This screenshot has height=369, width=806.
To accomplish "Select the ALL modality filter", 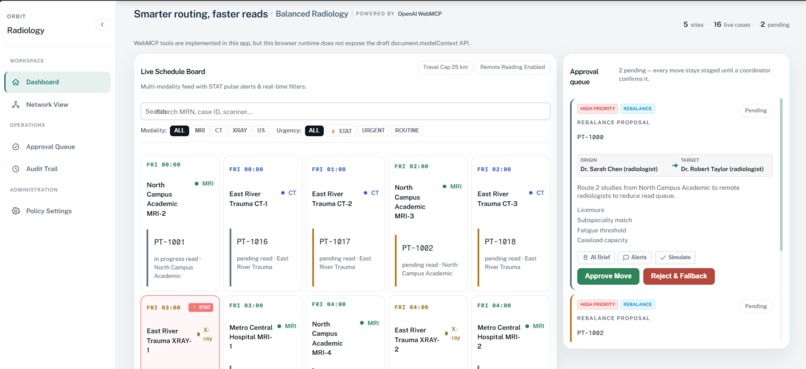I will pyautogui.click(x=179, y=131).
